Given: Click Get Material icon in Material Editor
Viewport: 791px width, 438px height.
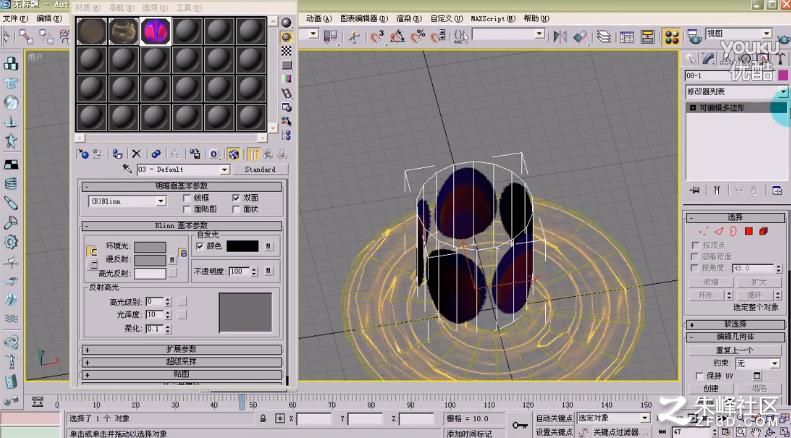Looking at the screenshot, I should pos(84,154).
